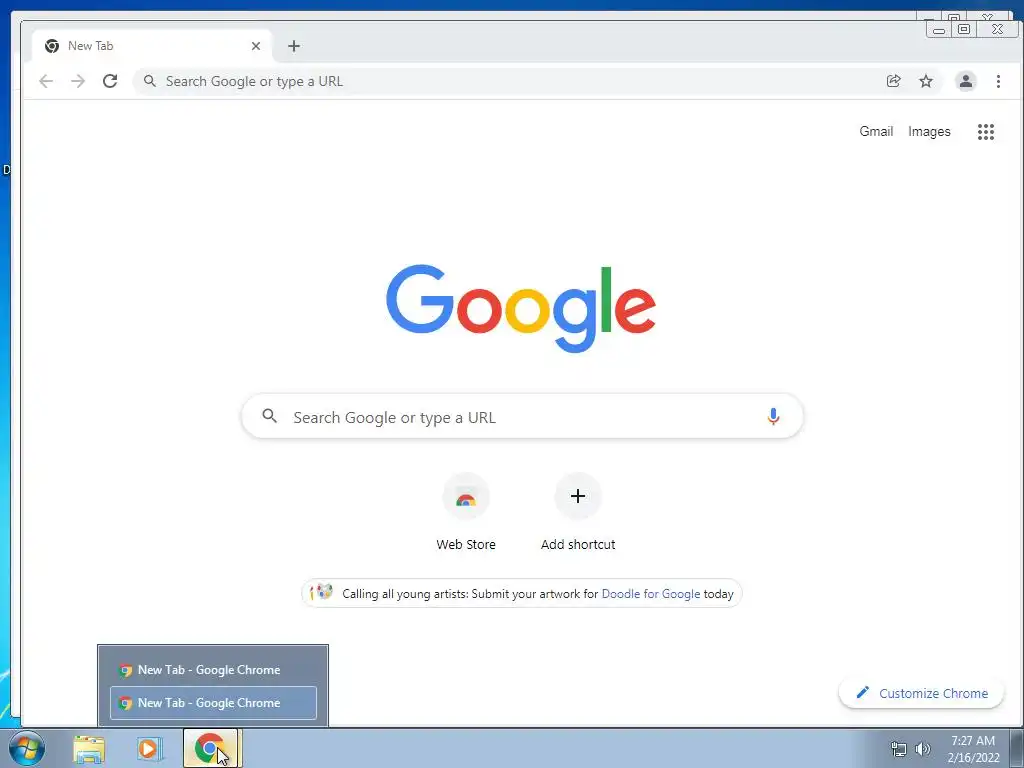Launch Windows Media Player from the taskbar
1024x768 pixels.
click(x=150, y=749)
